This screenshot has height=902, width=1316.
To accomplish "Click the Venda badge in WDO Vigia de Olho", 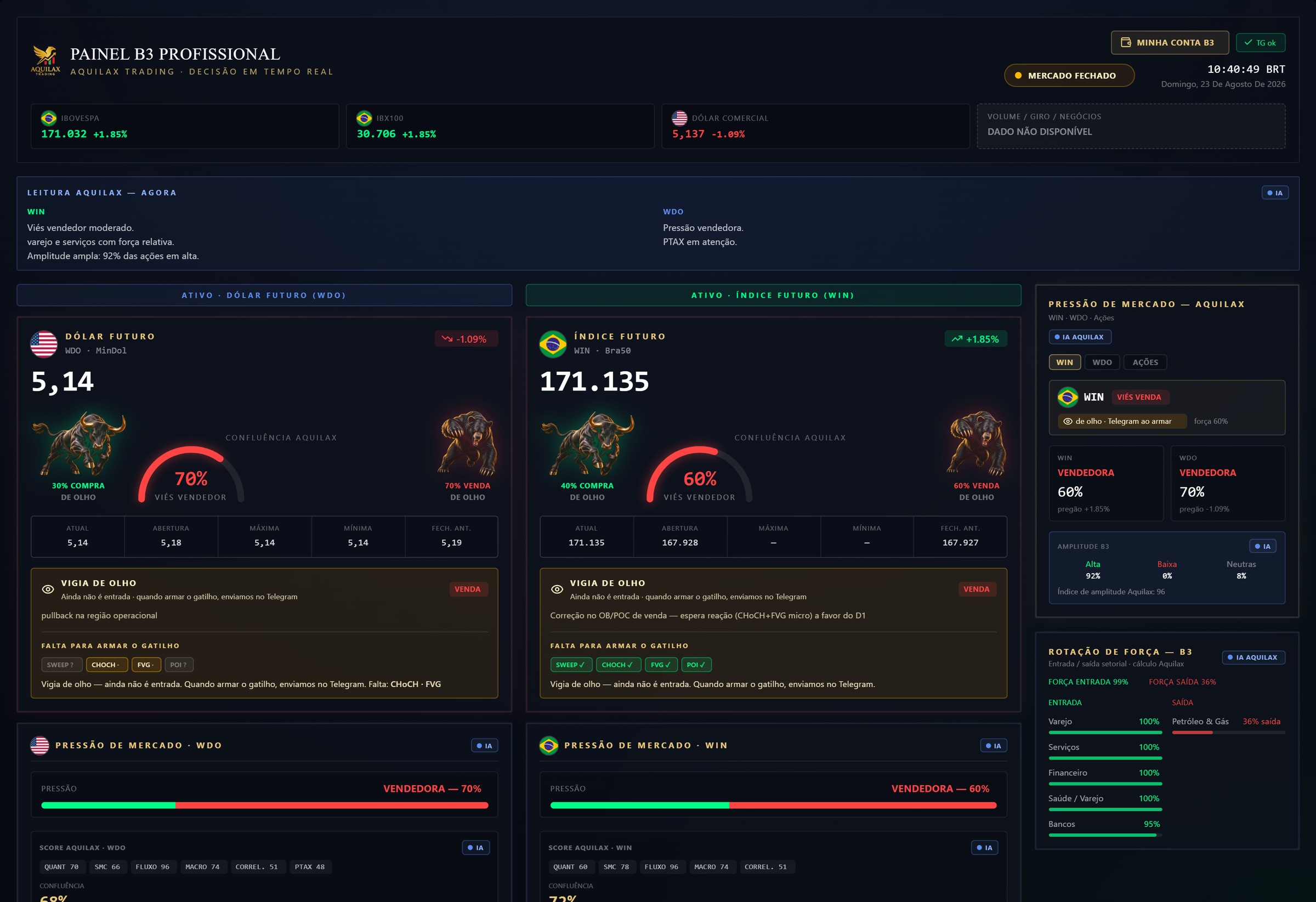I will click(468, 589).
